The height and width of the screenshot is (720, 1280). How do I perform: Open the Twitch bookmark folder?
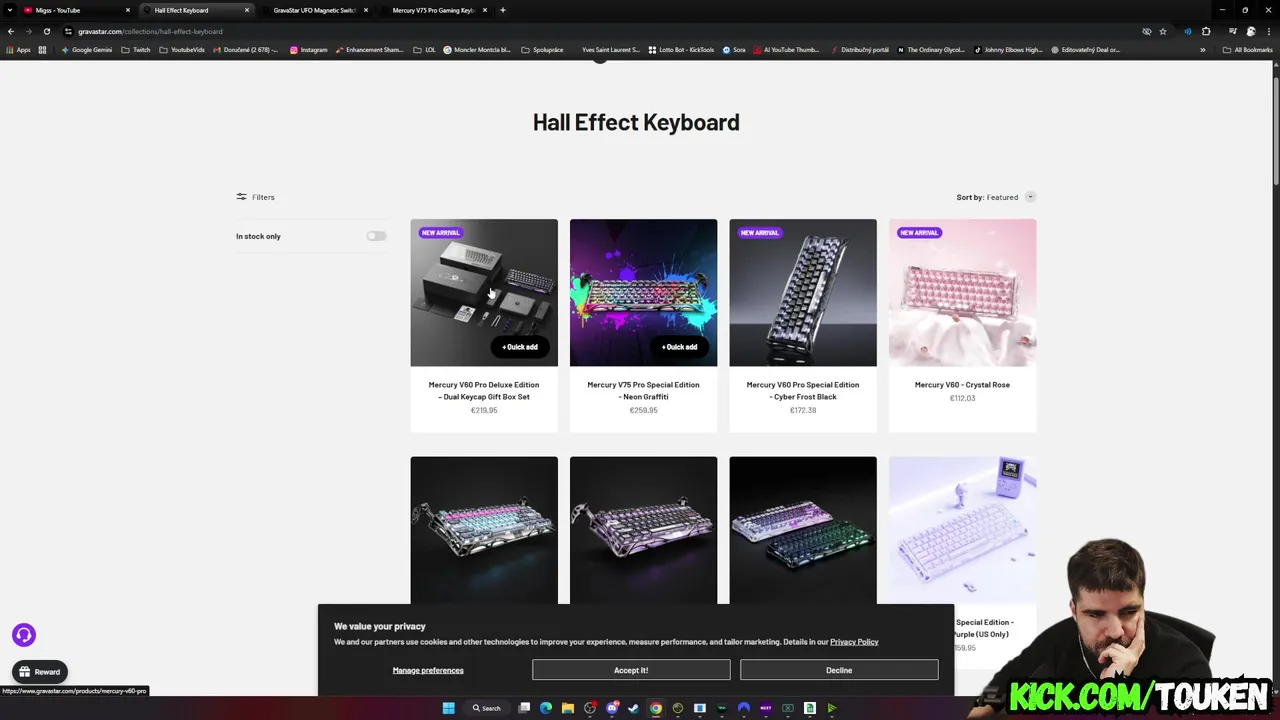(136, 50)
